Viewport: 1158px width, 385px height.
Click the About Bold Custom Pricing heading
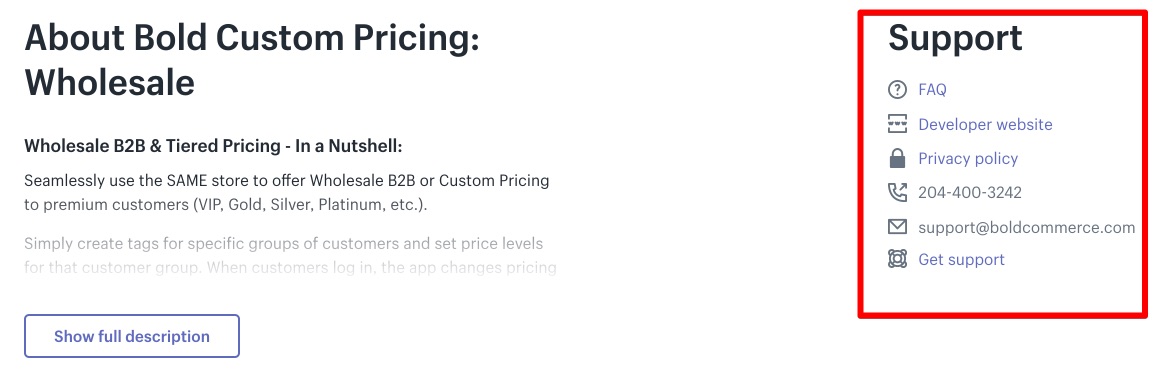[x=252, y=60]
